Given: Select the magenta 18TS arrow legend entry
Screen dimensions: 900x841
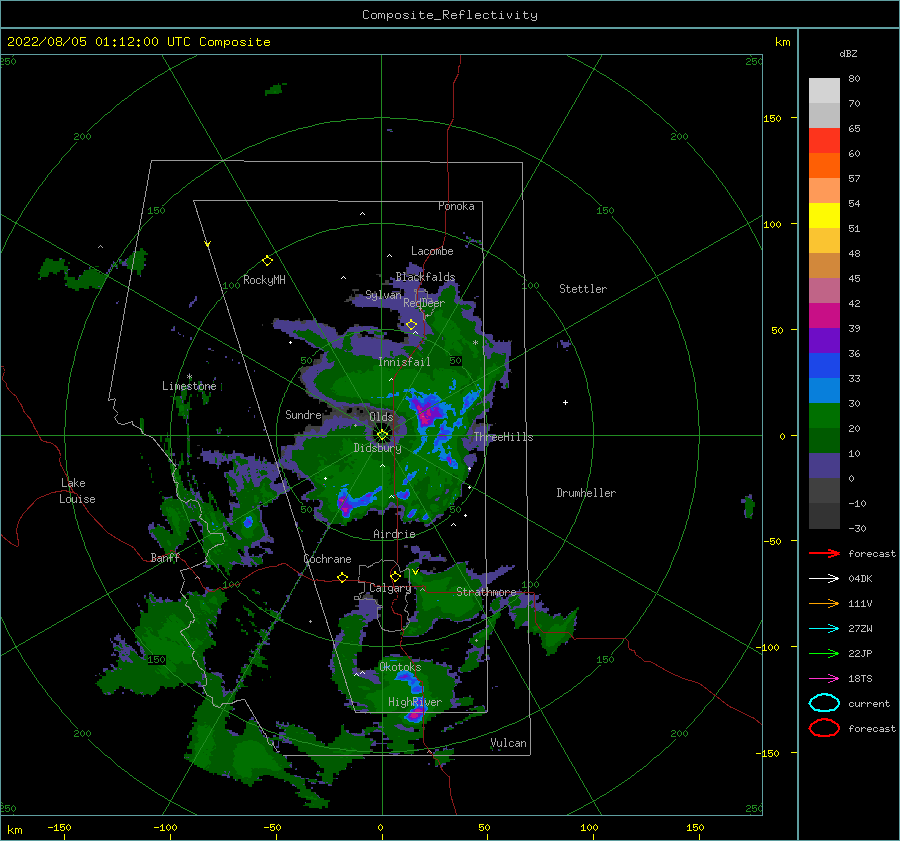Looking at the screenshot, I should pos(824,679).
